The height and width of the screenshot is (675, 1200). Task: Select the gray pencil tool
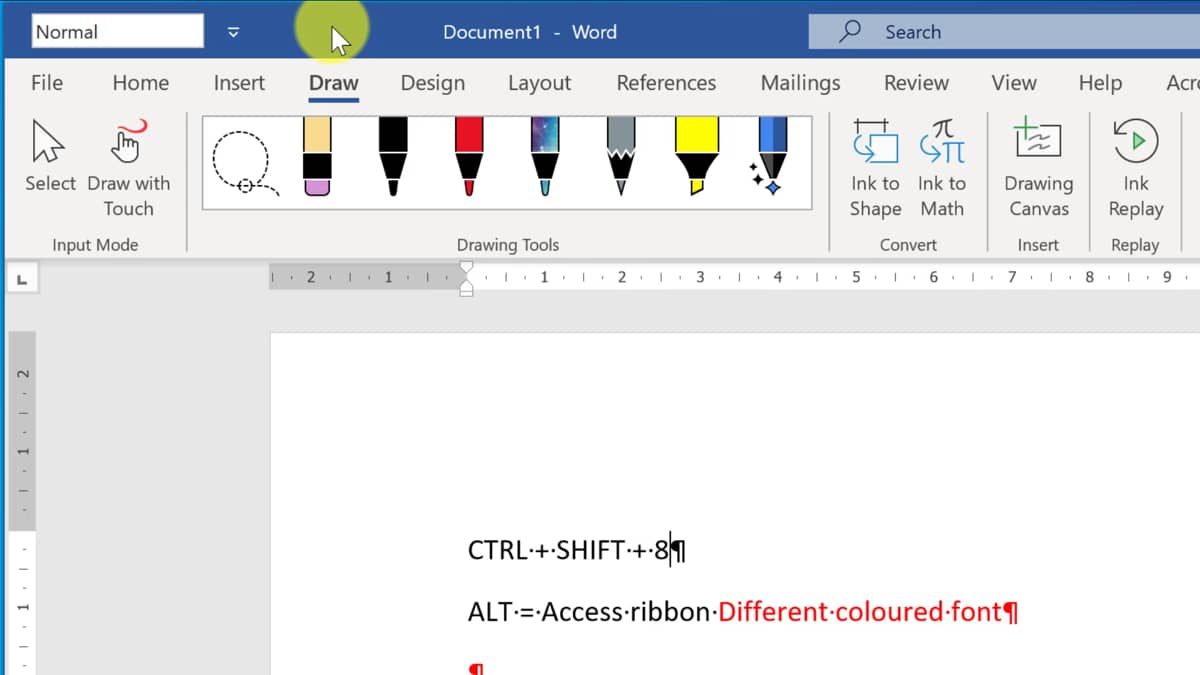[x=621, y=157]
